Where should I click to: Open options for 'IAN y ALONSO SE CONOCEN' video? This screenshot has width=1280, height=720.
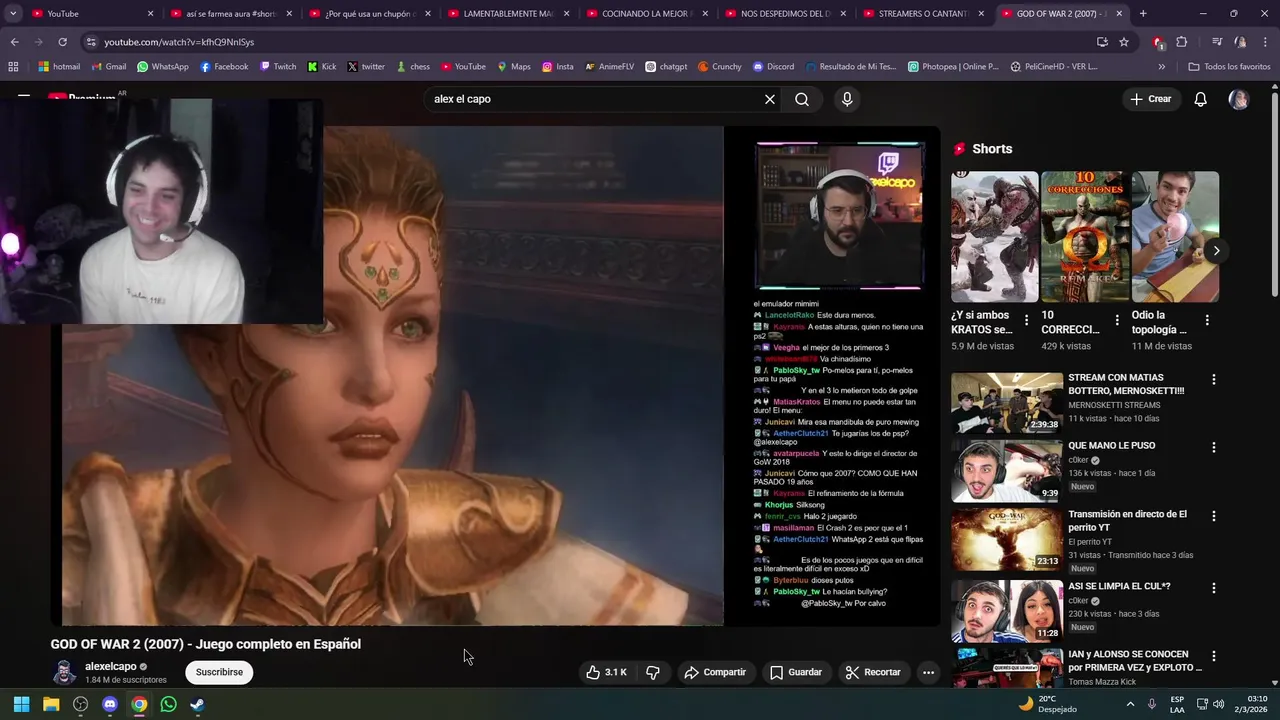click(1214, 656)
